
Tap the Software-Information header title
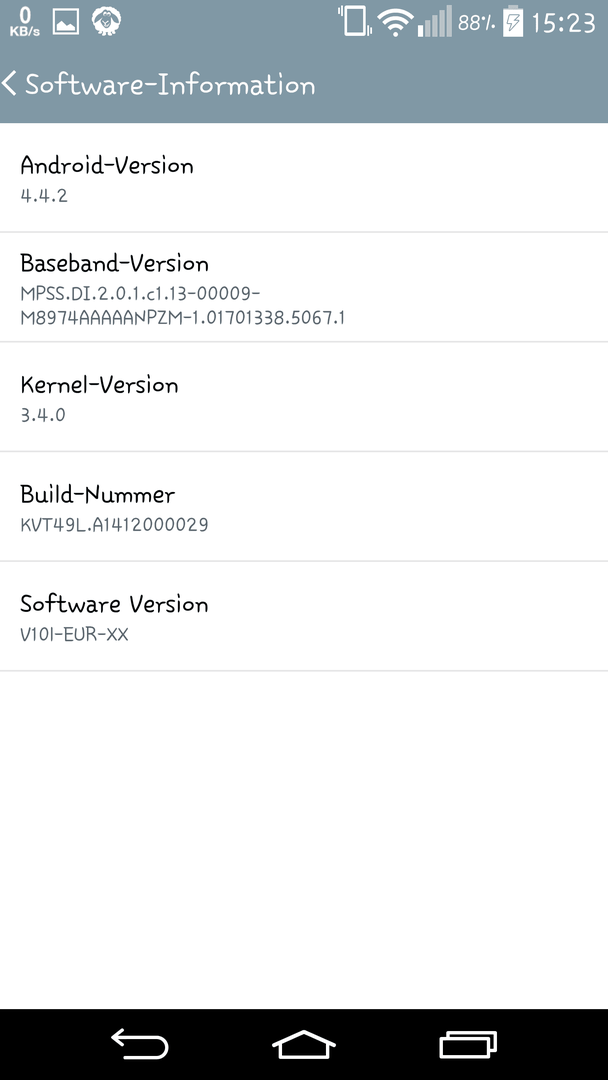(x=170, y=85)
